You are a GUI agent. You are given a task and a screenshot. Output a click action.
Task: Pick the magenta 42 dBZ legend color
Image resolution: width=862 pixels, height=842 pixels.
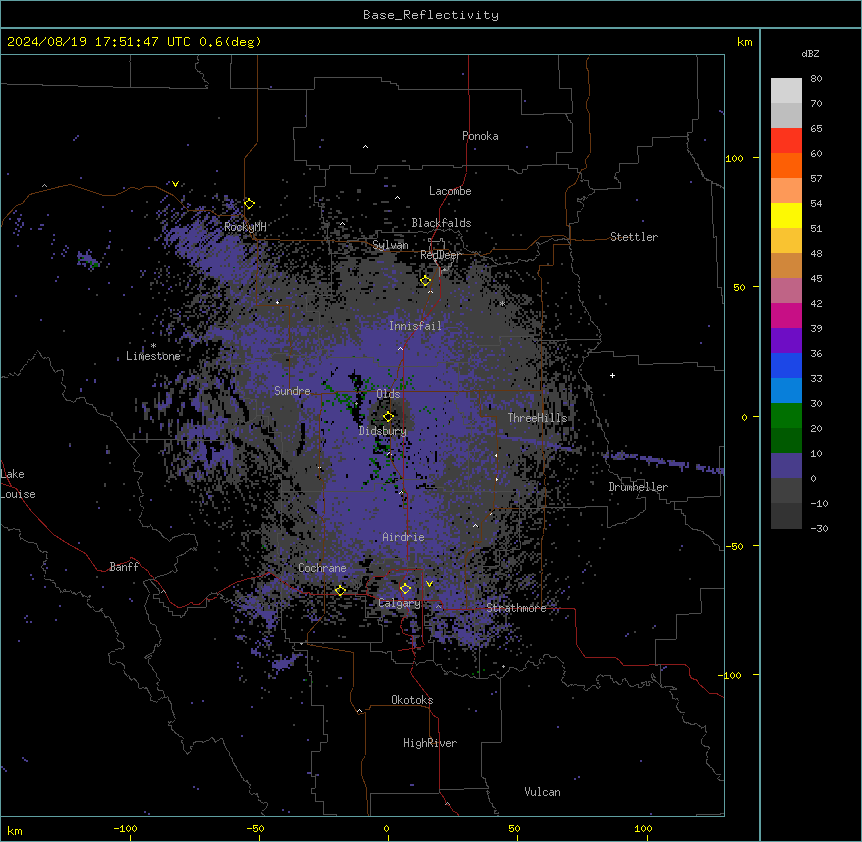point(786,315)
